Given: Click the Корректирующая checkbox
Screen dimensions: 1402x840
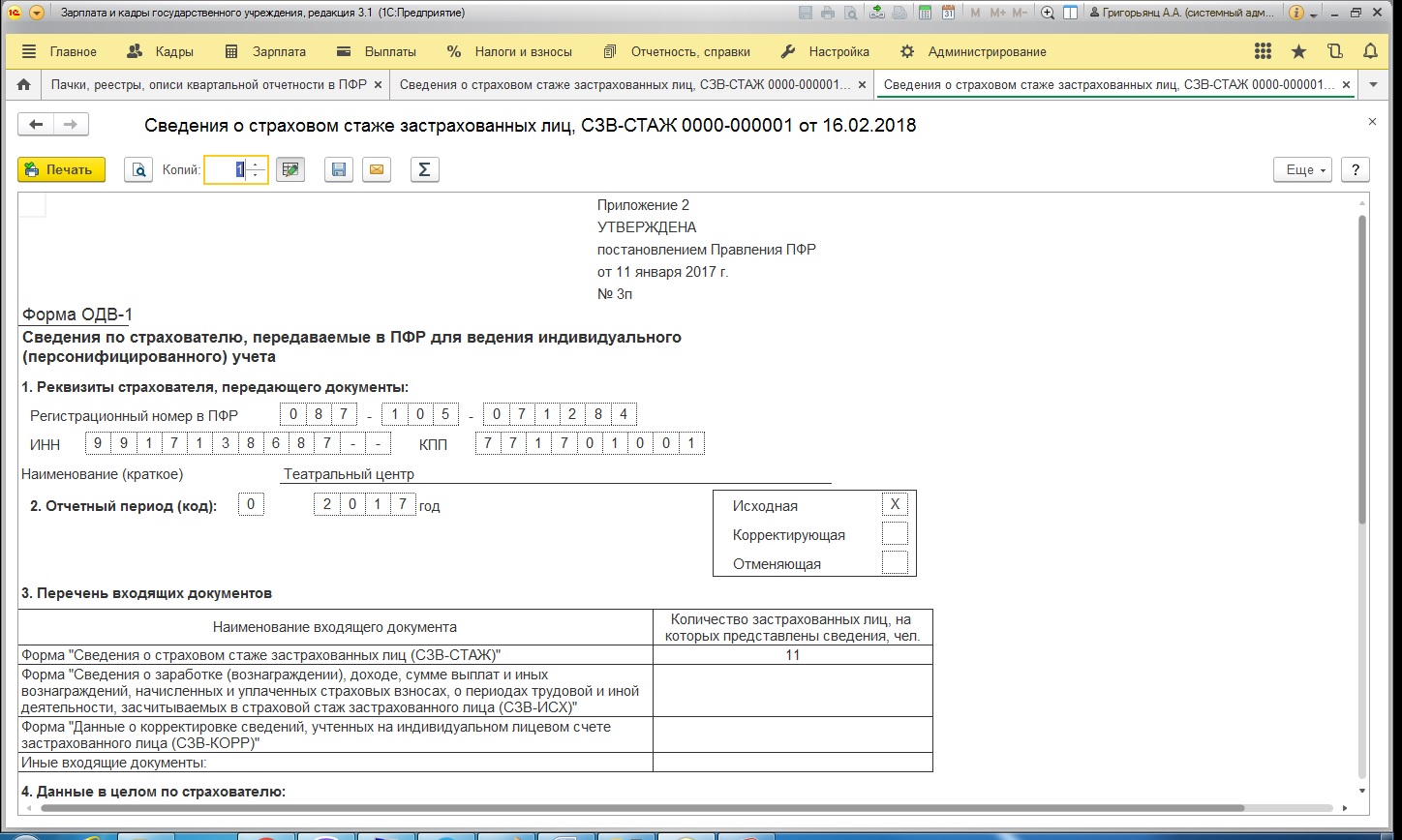Looking at the screenshot, I should (895, 534).
